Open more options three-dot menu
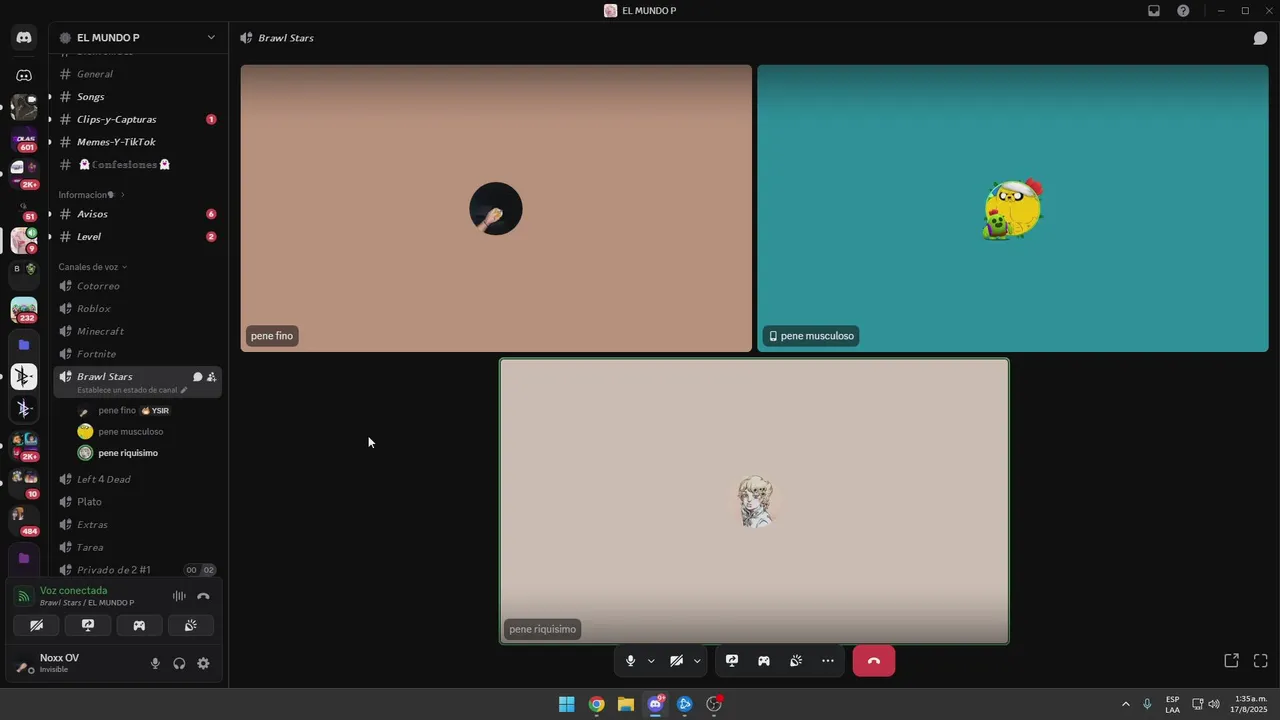Viewport: 1280px width, 720px height. click(x=828, y=661)
